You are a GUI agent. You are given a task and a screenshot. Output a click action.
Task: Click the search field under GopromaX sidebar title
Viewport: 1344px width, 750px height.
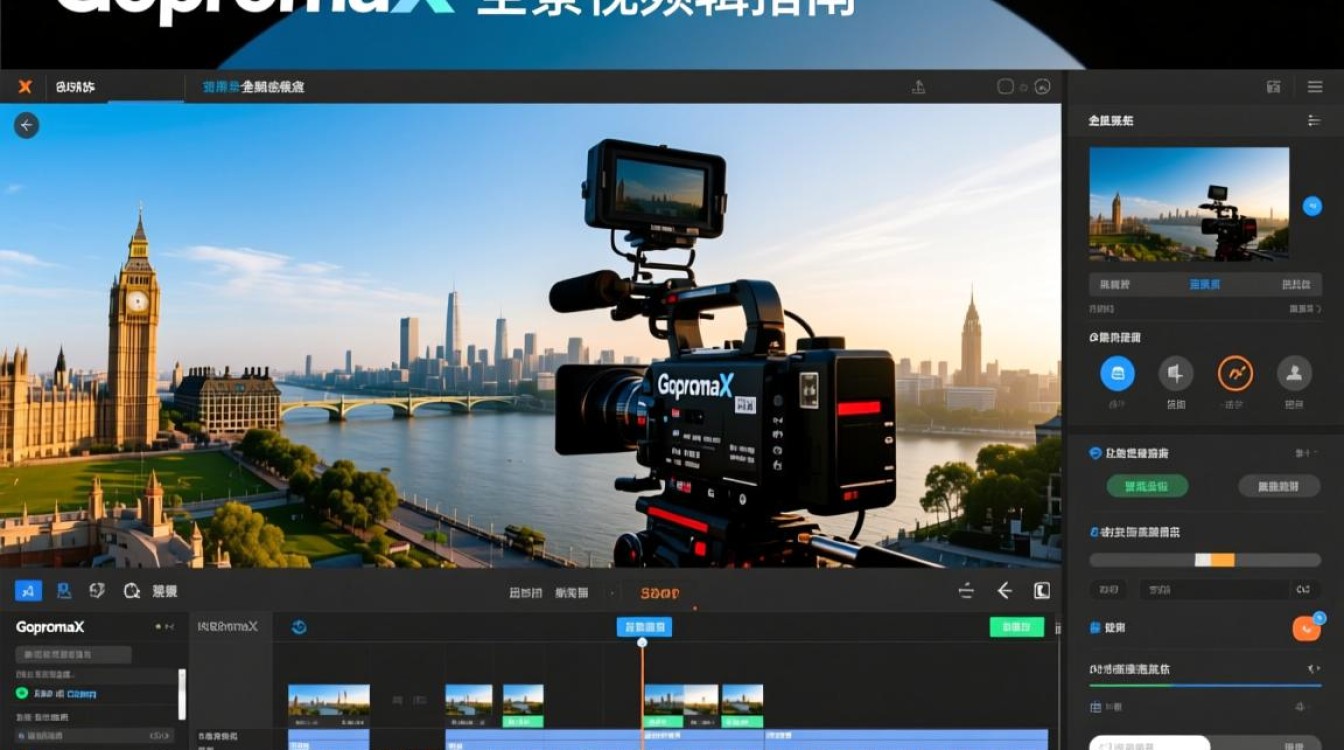tap(73, 655)
